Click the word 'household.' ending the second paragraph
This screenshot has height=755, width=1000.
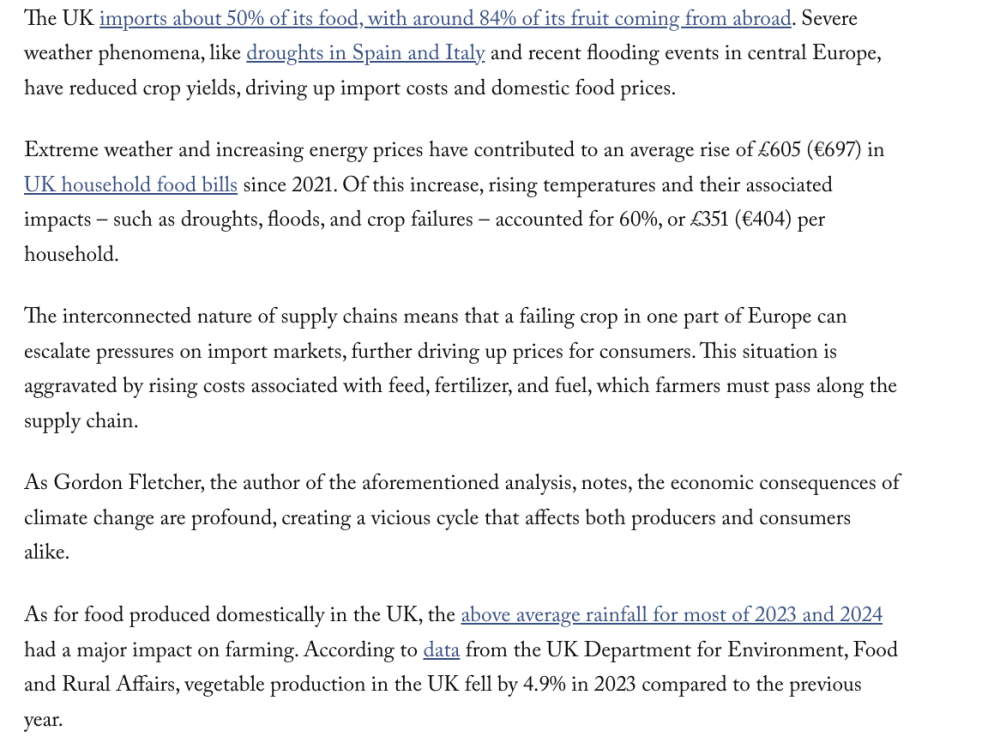[x=71, y=254]
